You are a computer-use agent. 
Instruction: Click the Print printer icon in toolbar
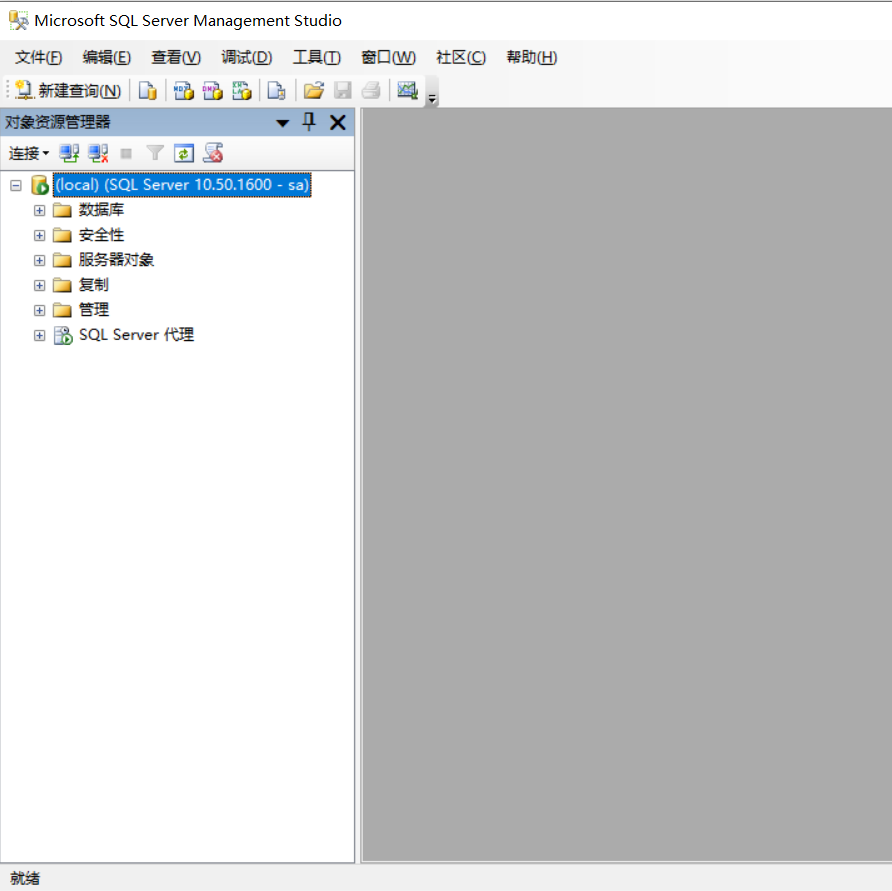371,90
